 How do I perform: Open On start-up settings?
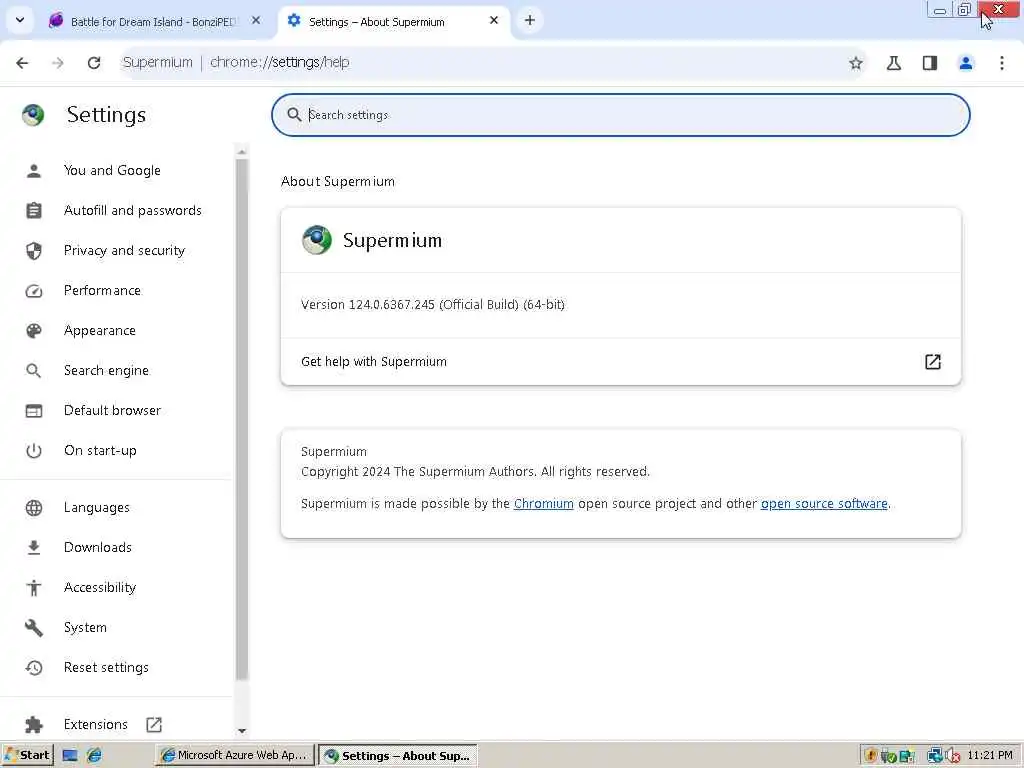[x=100, y=451]
